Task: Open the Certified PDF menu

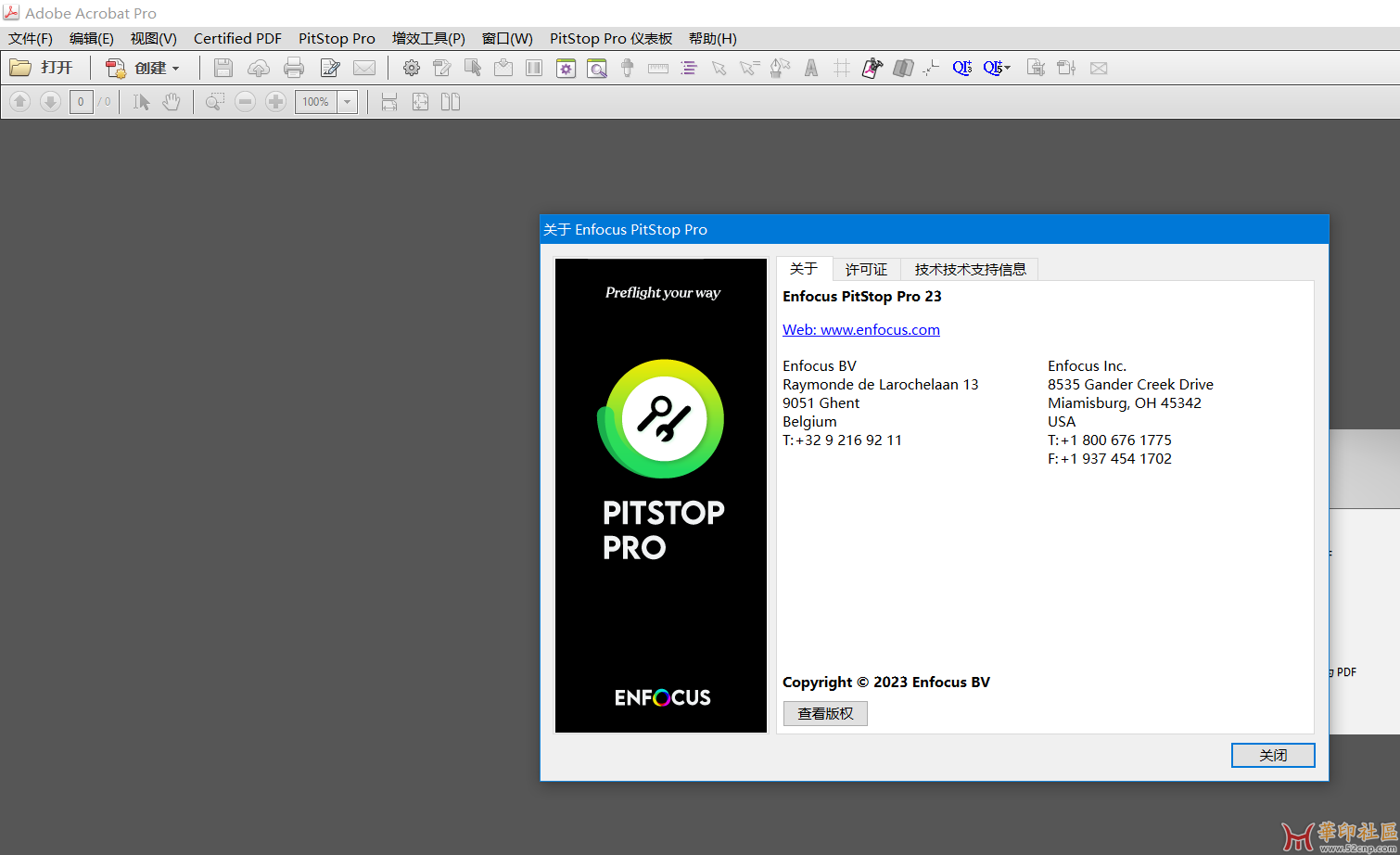Action: coord(237,38)
